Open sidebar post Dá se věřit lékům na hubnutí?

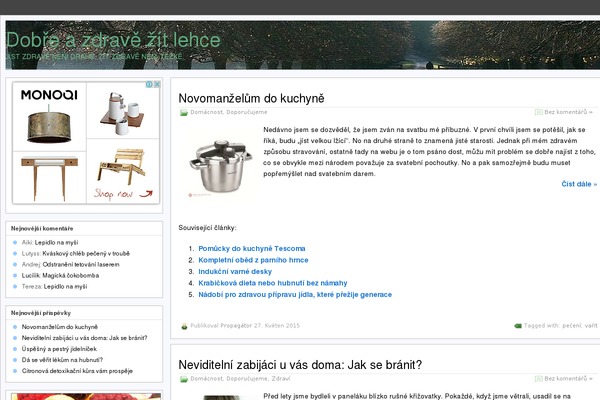62,360
